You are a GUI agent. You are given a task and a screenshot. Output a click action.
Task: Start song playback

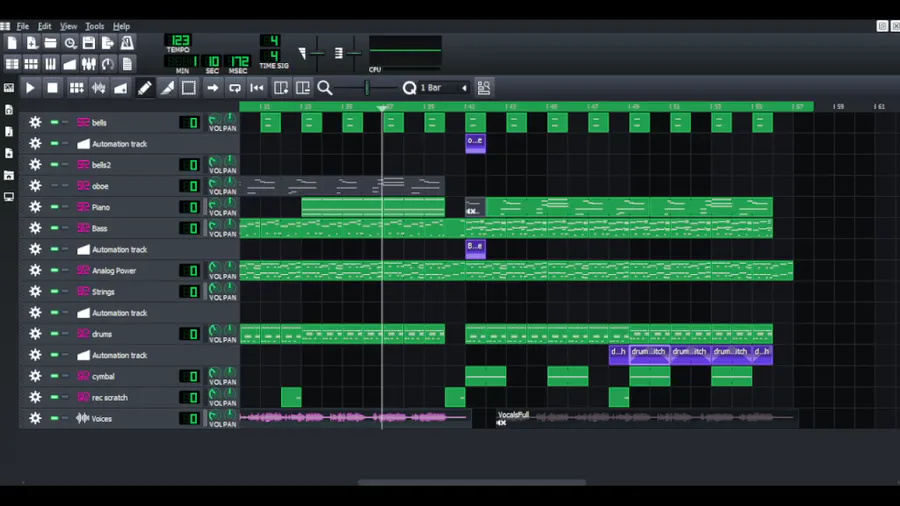(x=30, y=88)
